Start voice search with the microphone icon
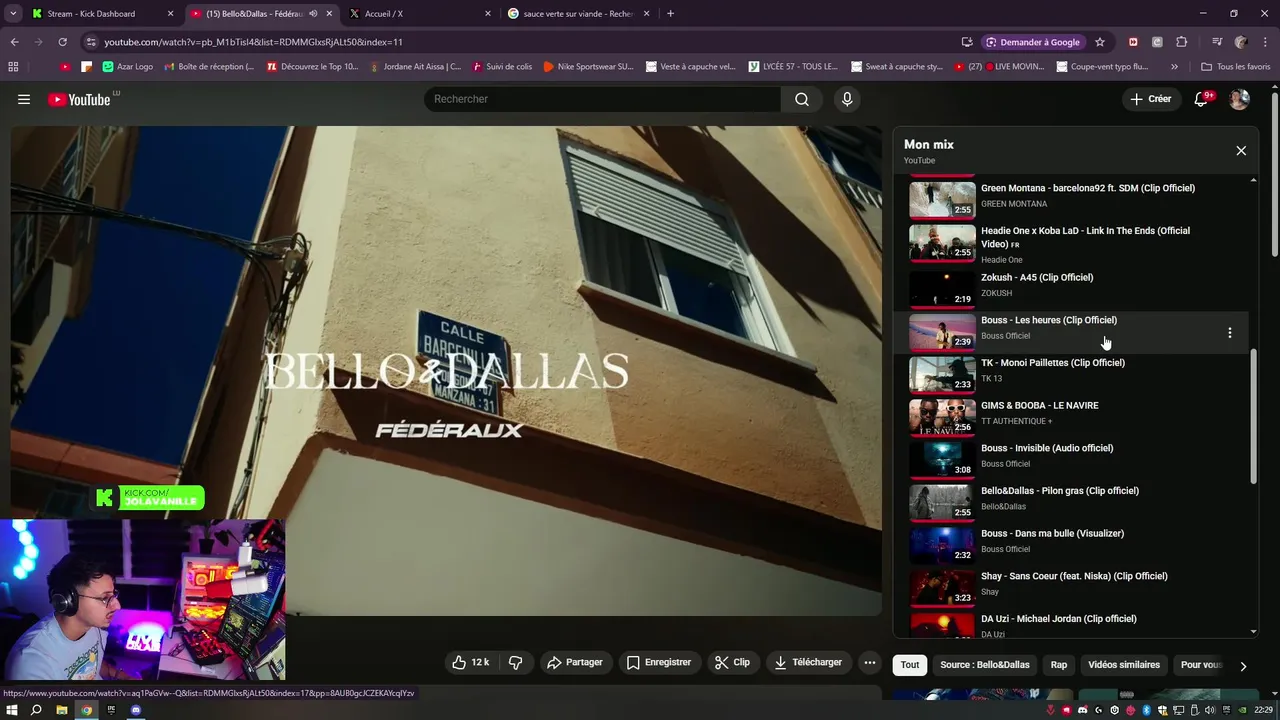This screenshot has height=720, width=1280. coord(847,99)
